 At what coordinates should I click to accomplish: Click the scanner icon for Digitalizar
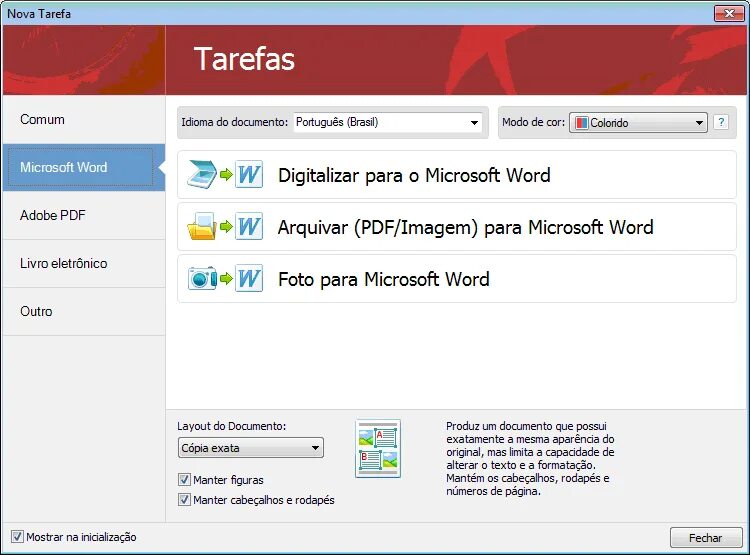pos(202,175)
